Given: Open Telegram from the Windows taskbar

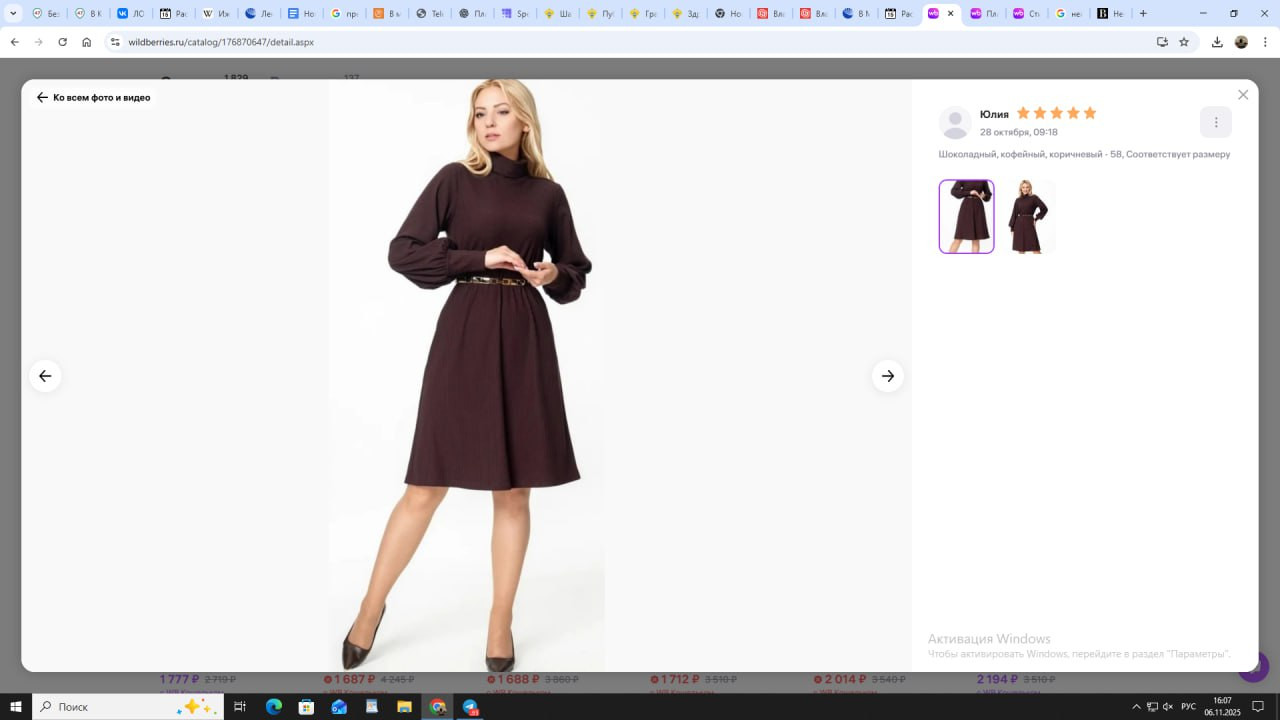Looking at the screenshot, I should [x=470, y=707].
